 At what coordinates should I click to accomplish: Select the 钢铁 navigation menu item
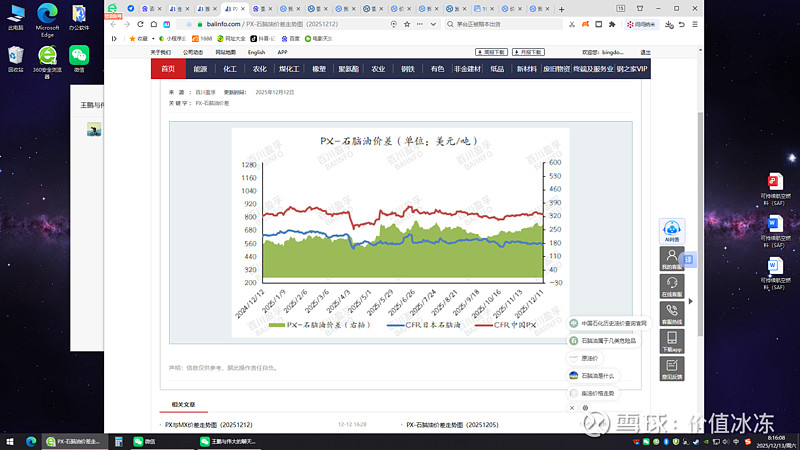[408, 69]
